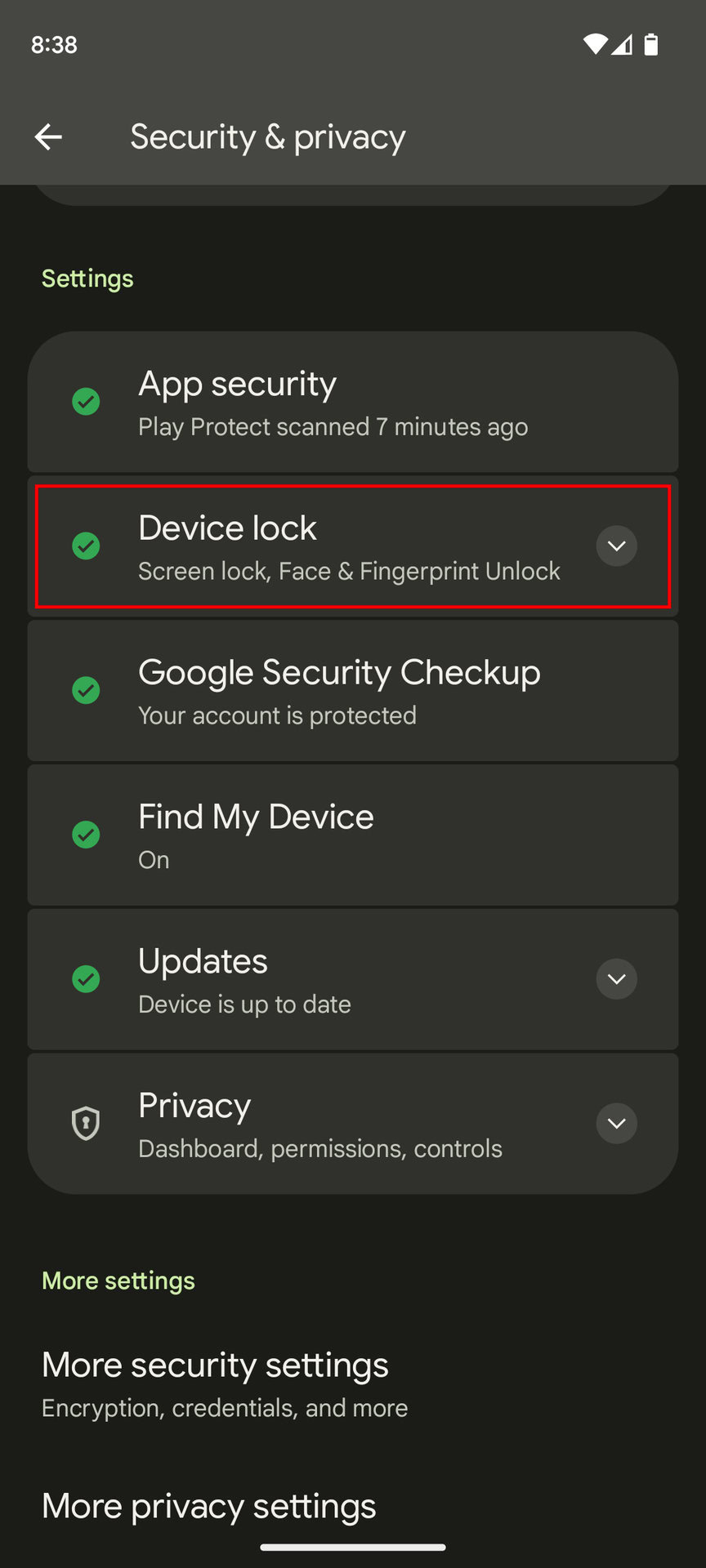Expand the Device lock section

coord(616,546)
